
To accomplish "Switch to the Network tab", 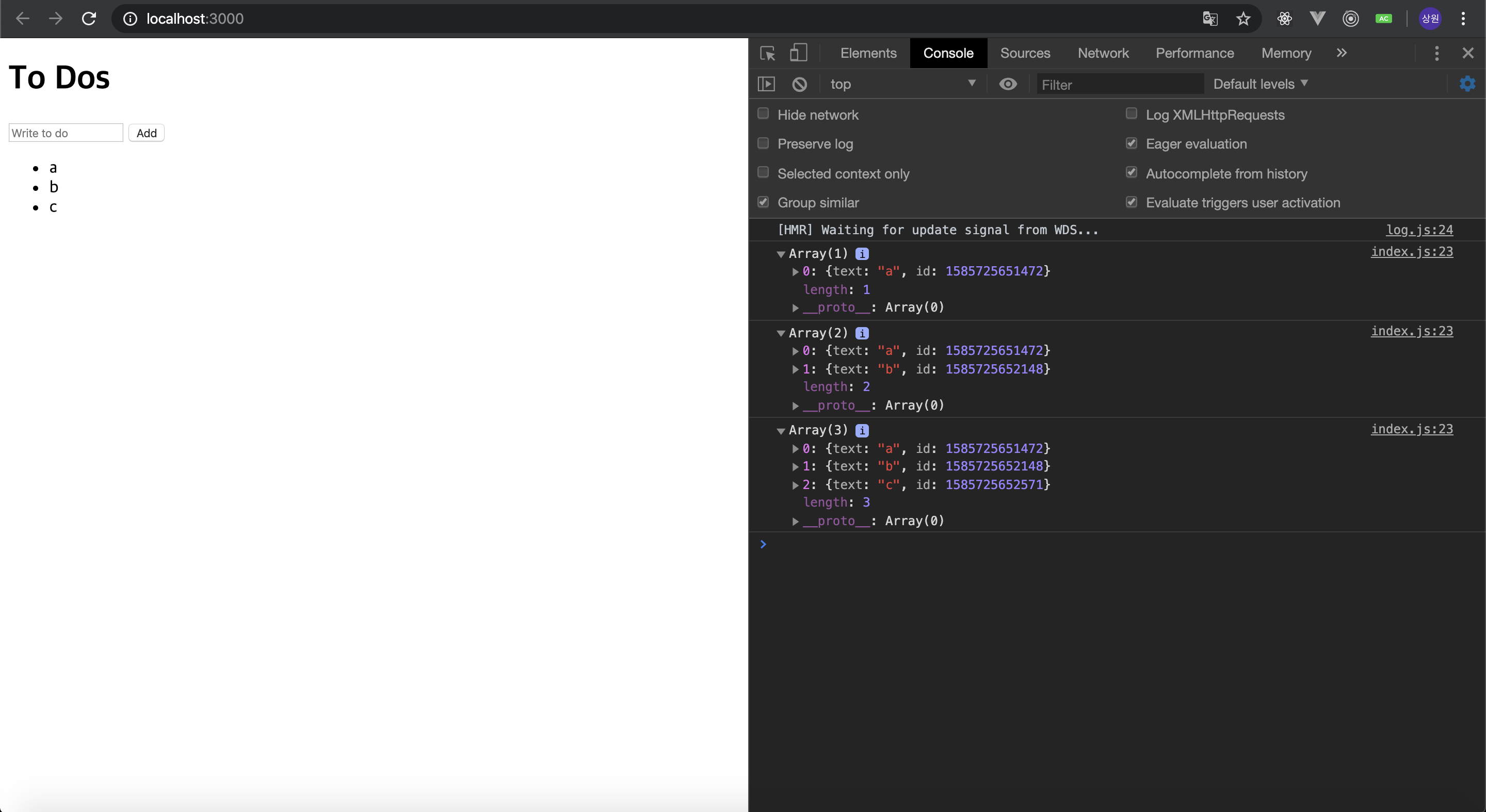I will pos(1103,53).
